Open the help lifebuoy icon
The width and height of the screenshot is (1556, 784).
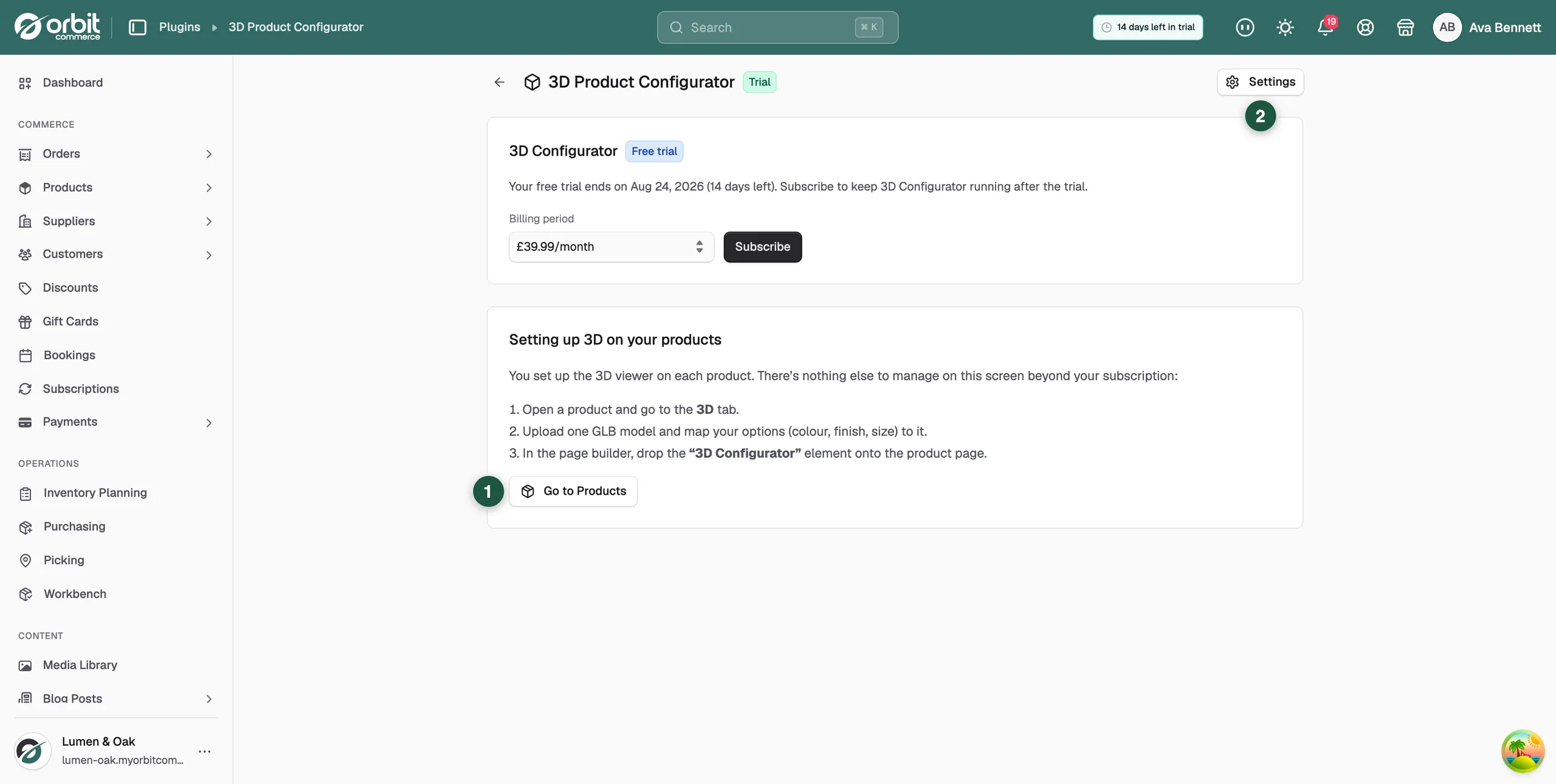(x=1365, y=27)
